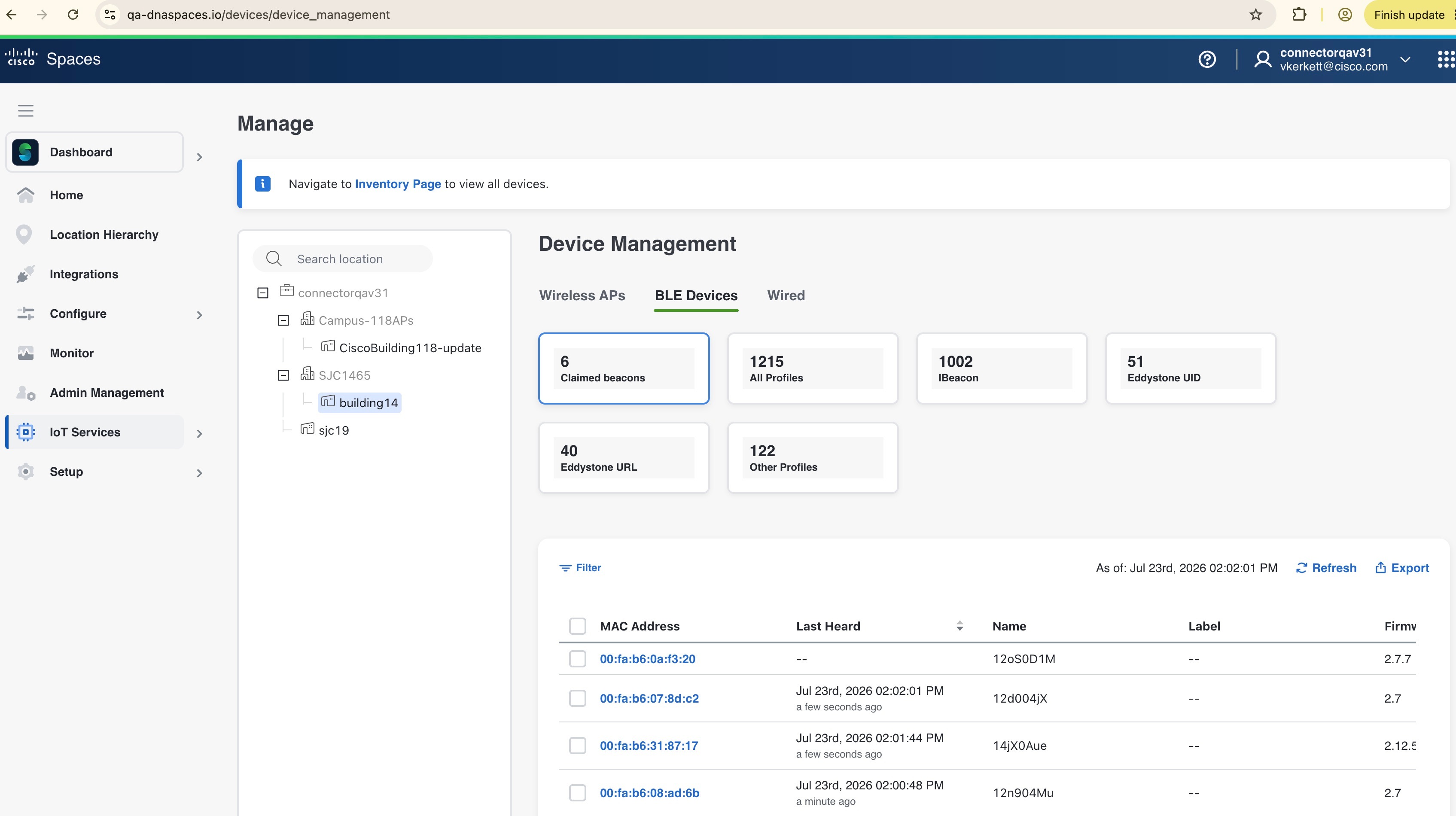Reload the current browser page
Viewport: 1456px width, 816px height.
(x=73, y=15)
